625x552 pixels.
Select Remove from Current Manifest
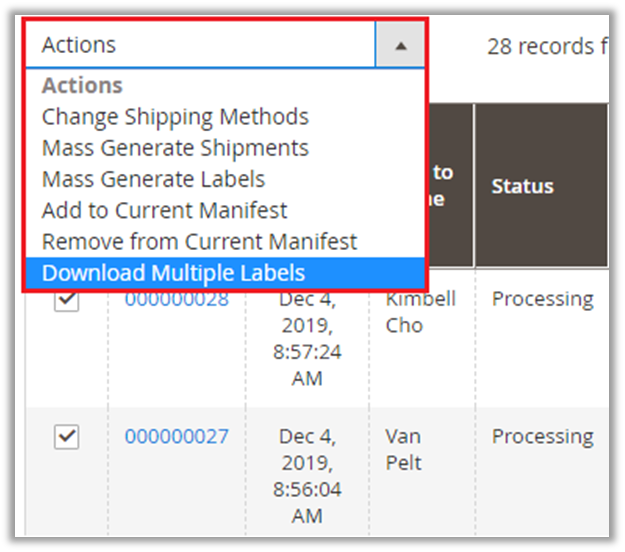[199, 242]
